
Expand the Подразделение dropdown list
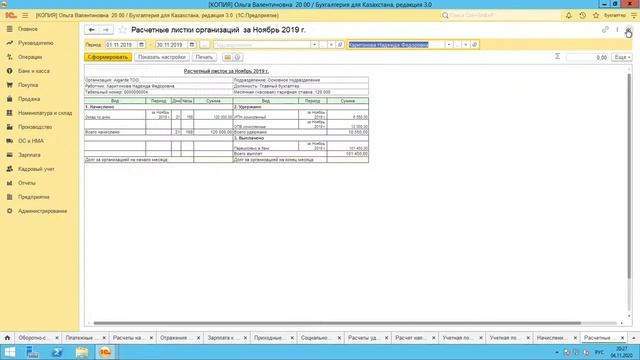[314, 44]
